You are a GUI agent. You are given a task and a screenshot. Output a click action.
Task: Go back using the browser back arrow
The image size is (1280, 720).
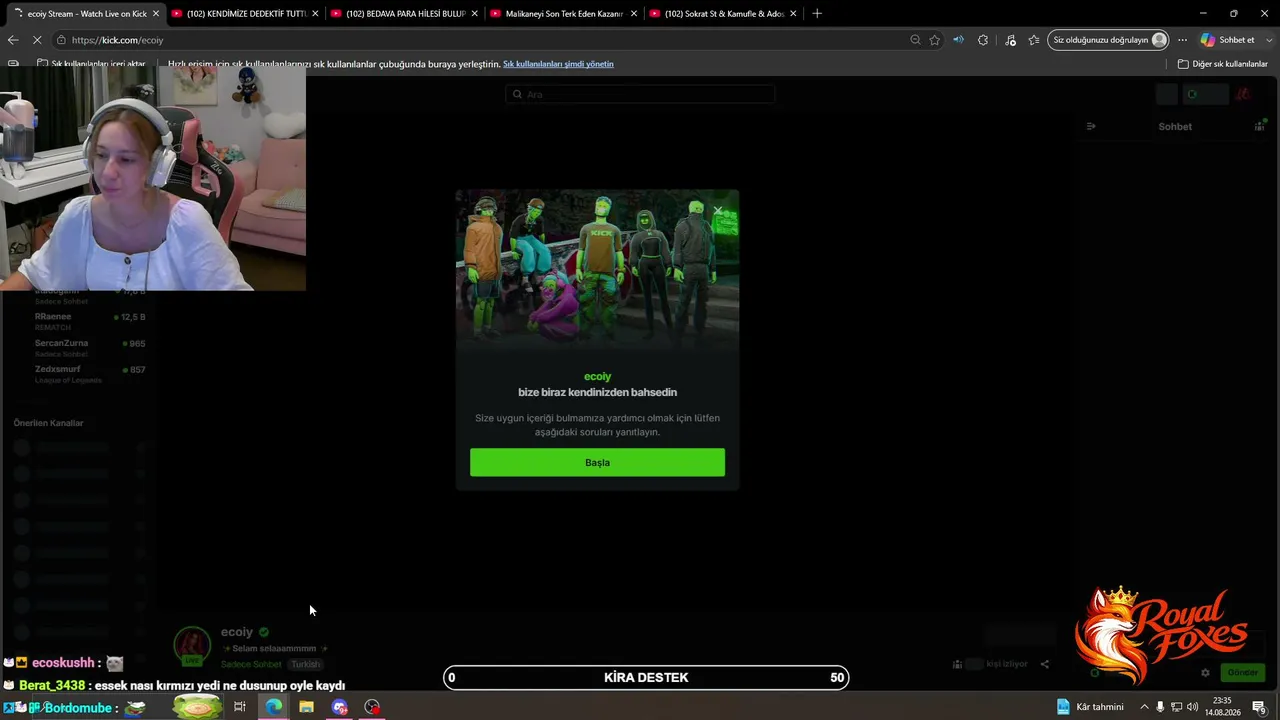(x=13, y=40)
